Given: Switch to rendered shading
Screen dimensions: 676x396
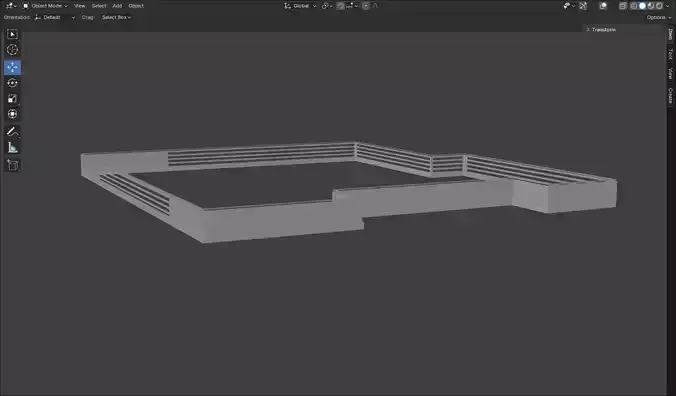Looking at the screenshot, I should pyautogui.click(x=659, y=6).
